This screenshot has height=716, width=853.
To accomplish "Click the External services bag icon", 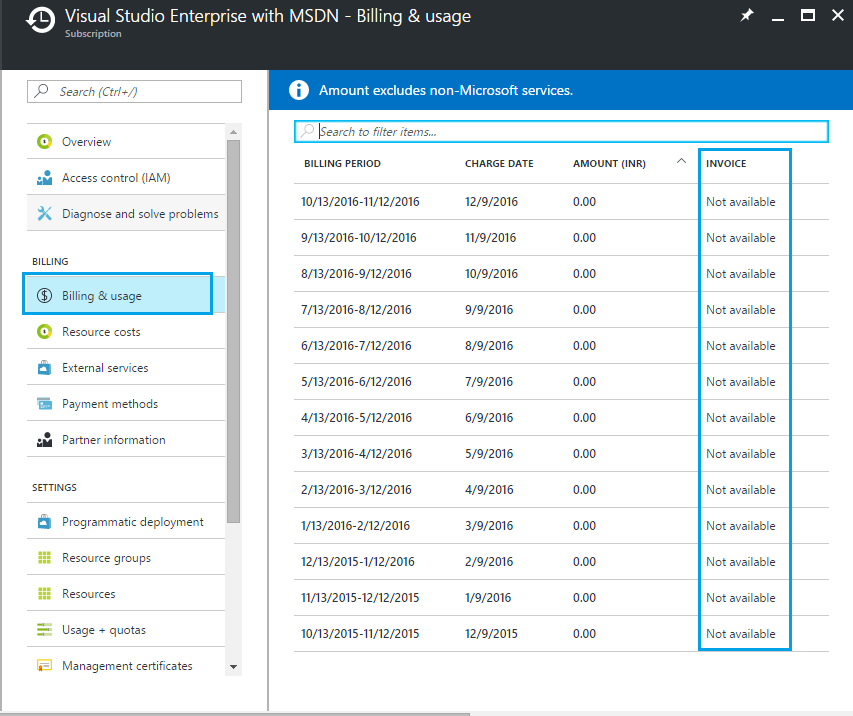I will click(44, 368).
